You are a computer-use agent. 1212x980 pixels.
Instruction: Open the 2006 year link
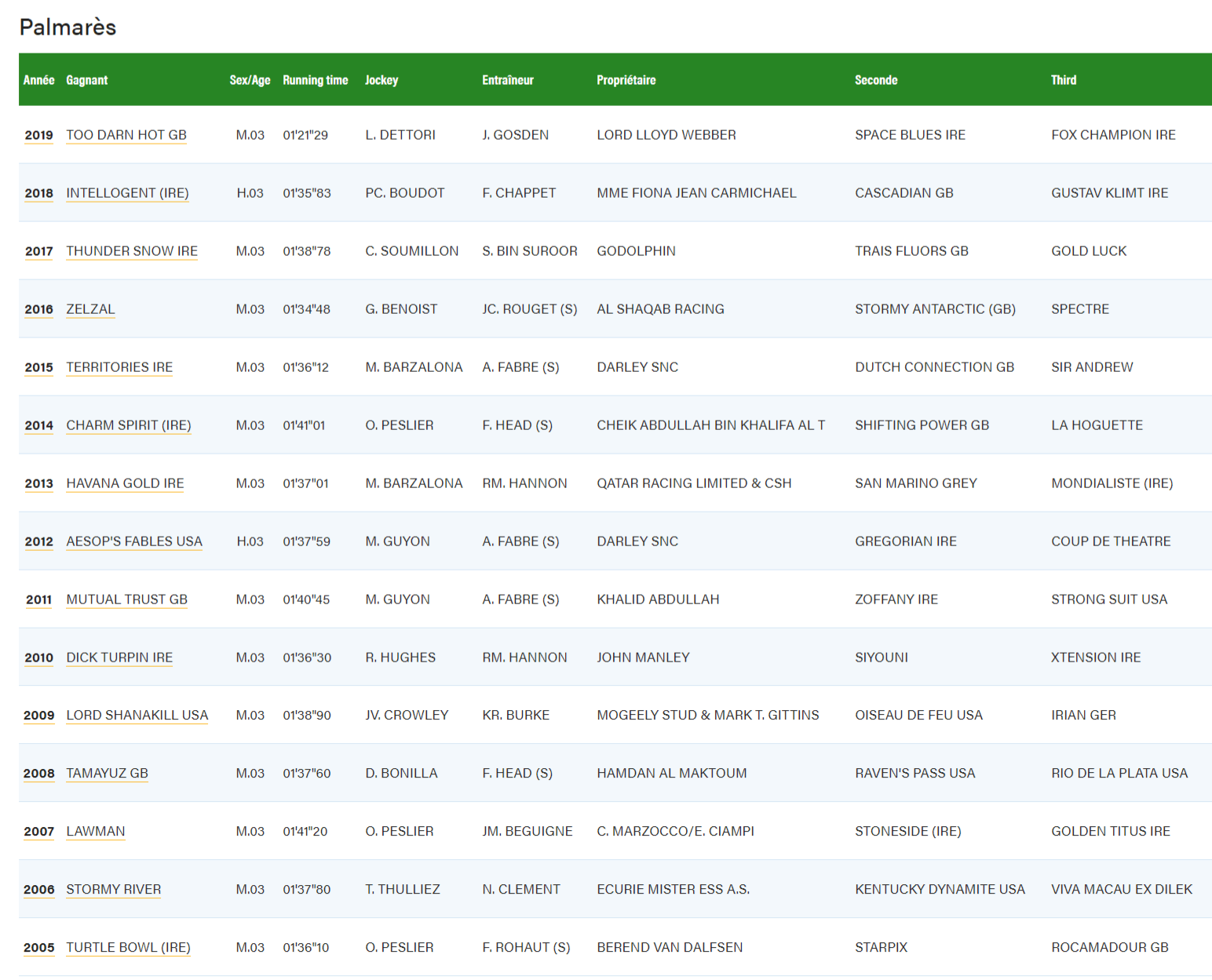(x=38, y=890)
